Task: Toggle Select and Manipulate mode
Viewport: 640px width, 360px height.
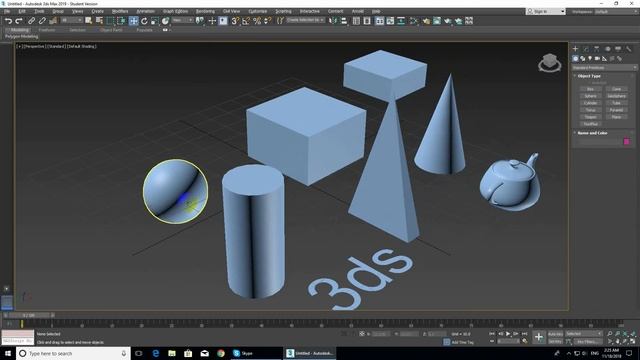Action: (x=212, y=21)
